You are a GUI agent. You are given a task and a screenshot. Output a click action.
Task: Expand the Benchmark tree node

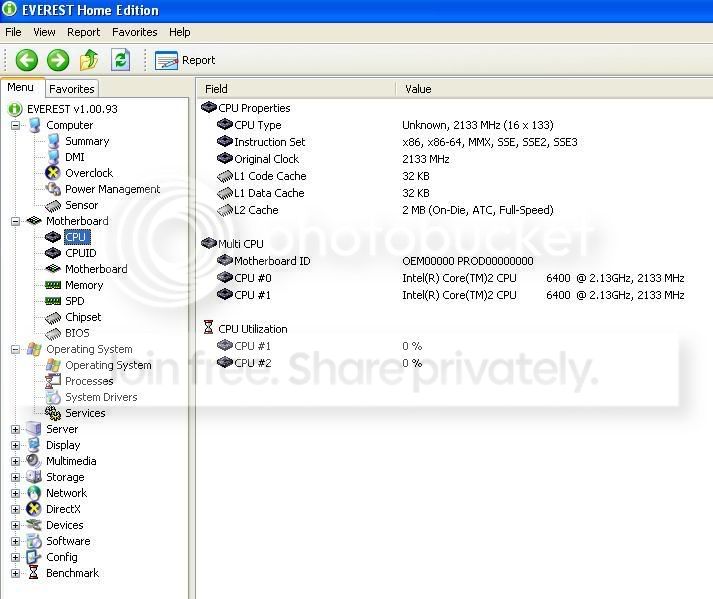[x=15, y=573]
